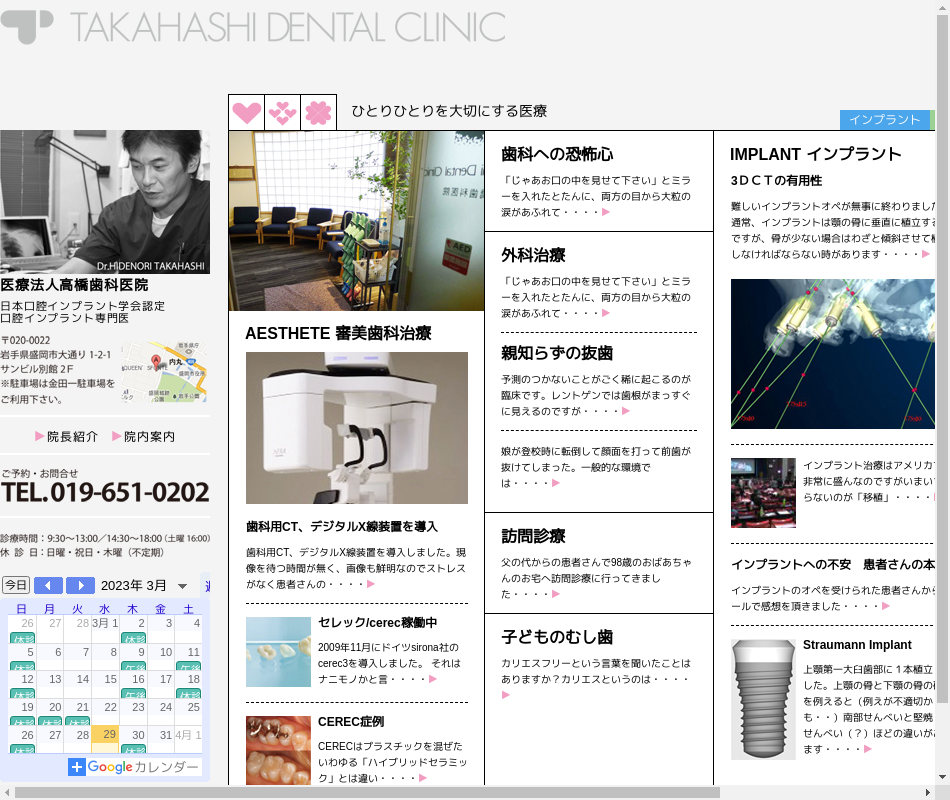Viewport: 950px width, 800px height.
Task: Click pink arrow after 子どものむし歯 excerpt
Action: click(x=506, y=695)
